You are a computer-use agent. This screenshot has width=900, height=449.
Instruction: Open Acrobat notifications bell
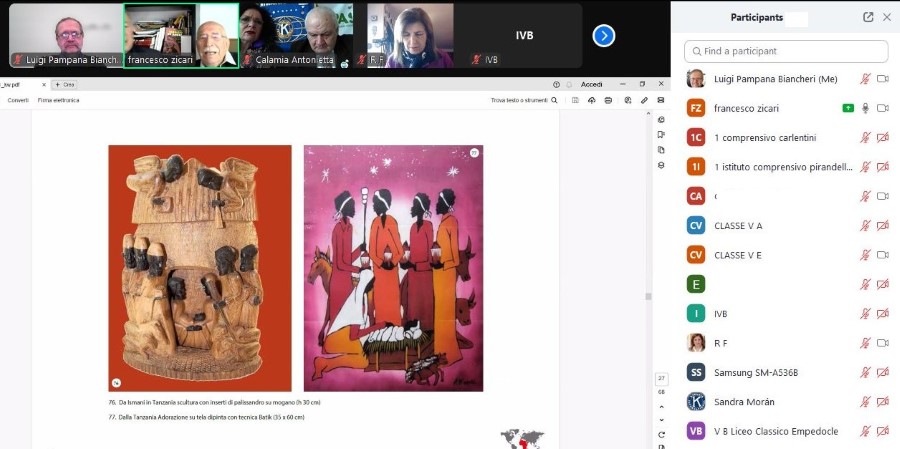(x=569, y=84)
